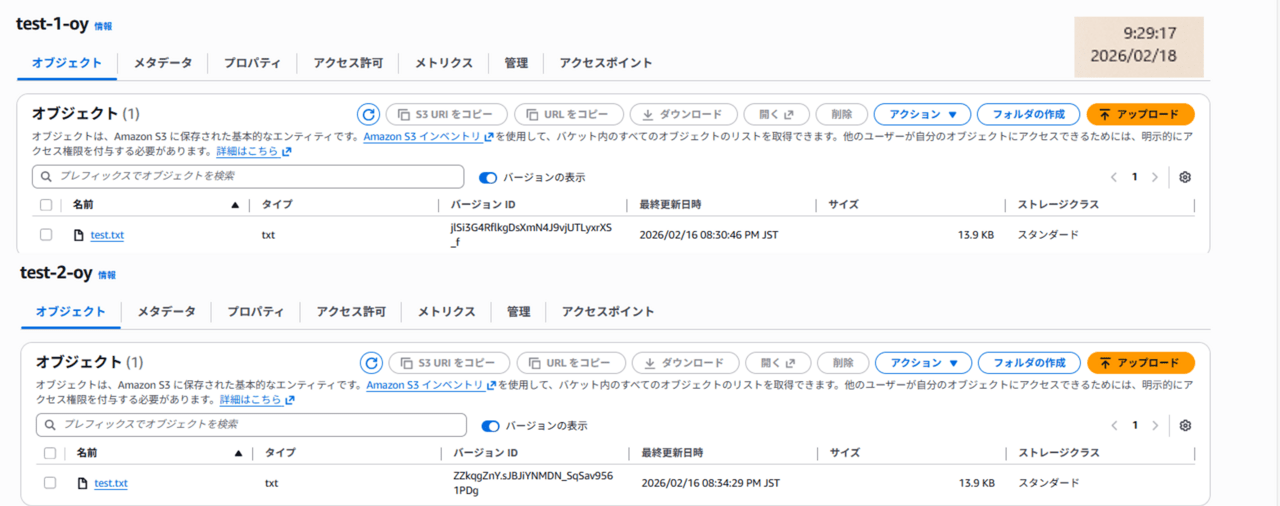Check the select-all checkbox in test-1-oy header
Viewport: 1280px width, 506px height.
pyautogui.click(x=46, y=205)
